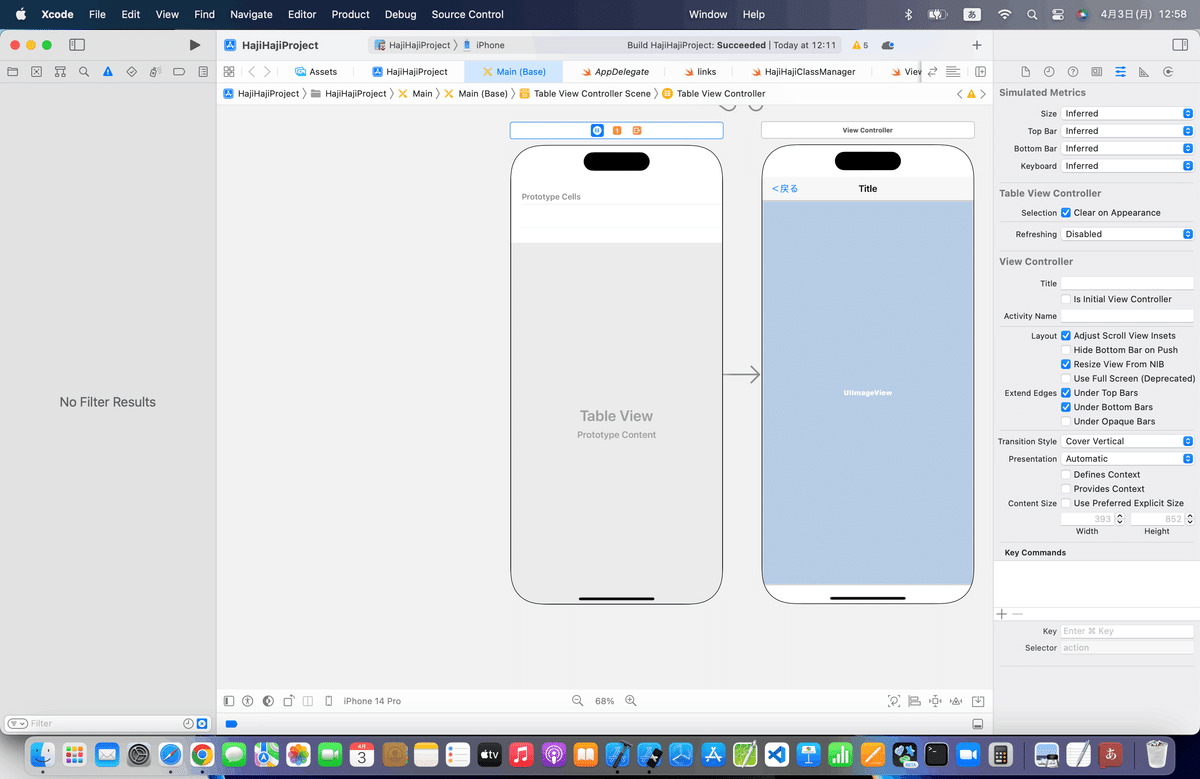This screenshot has height=779, width=1200.
Task: Change device orientation icon
Action: [x=289, y=701]
